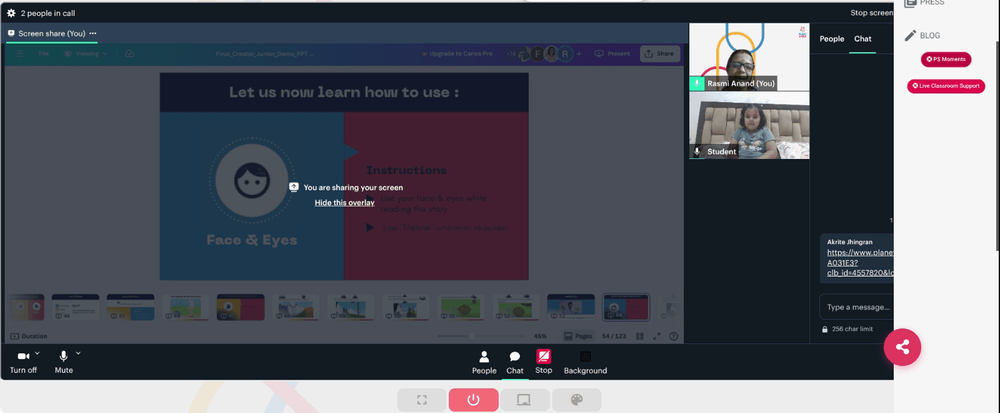Select slide thumbnail 52
1000x413 pixels.
[x=516, y=307]
